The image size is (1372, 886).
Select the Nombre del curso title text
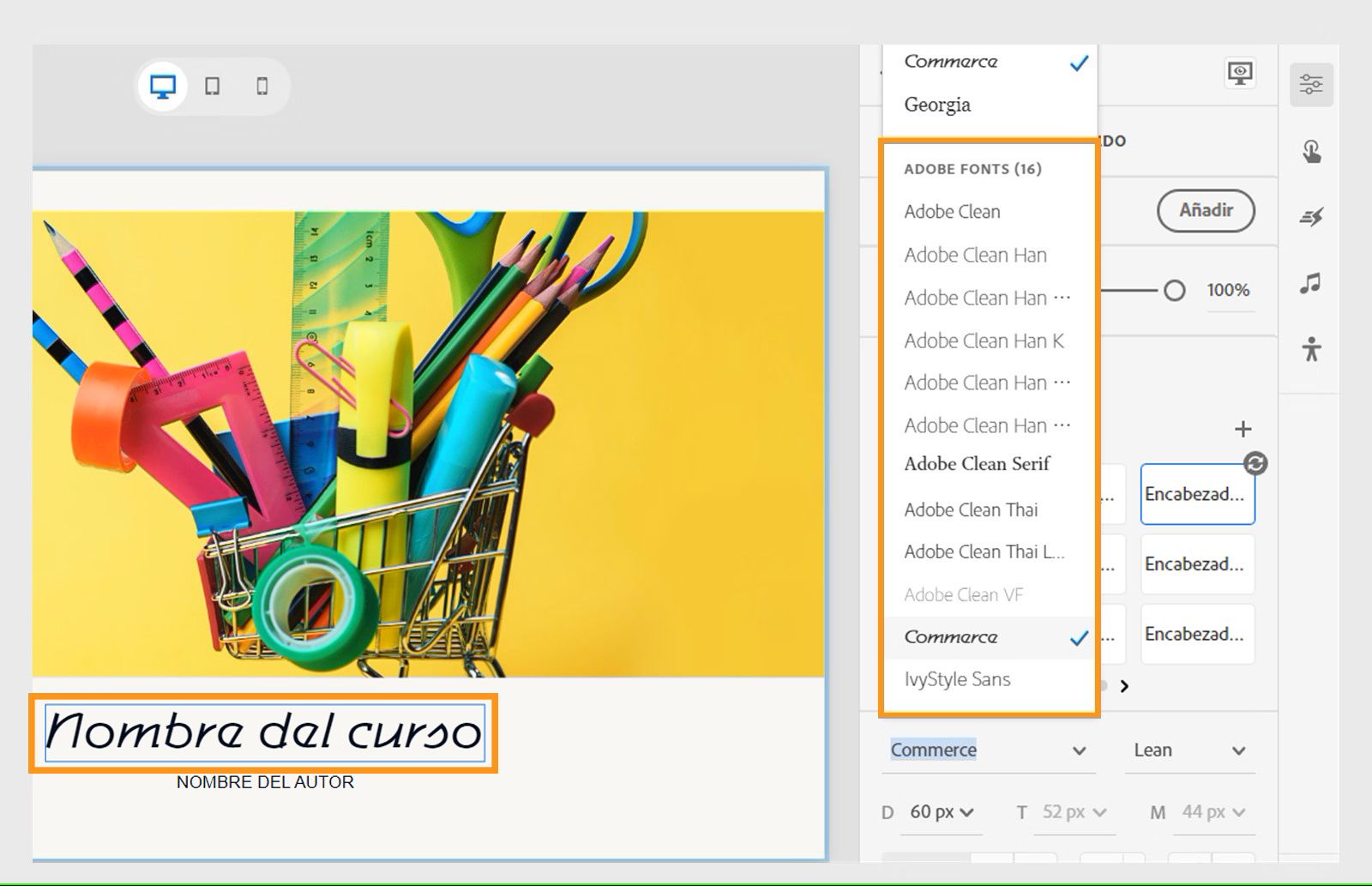click(x=263, y=732)
